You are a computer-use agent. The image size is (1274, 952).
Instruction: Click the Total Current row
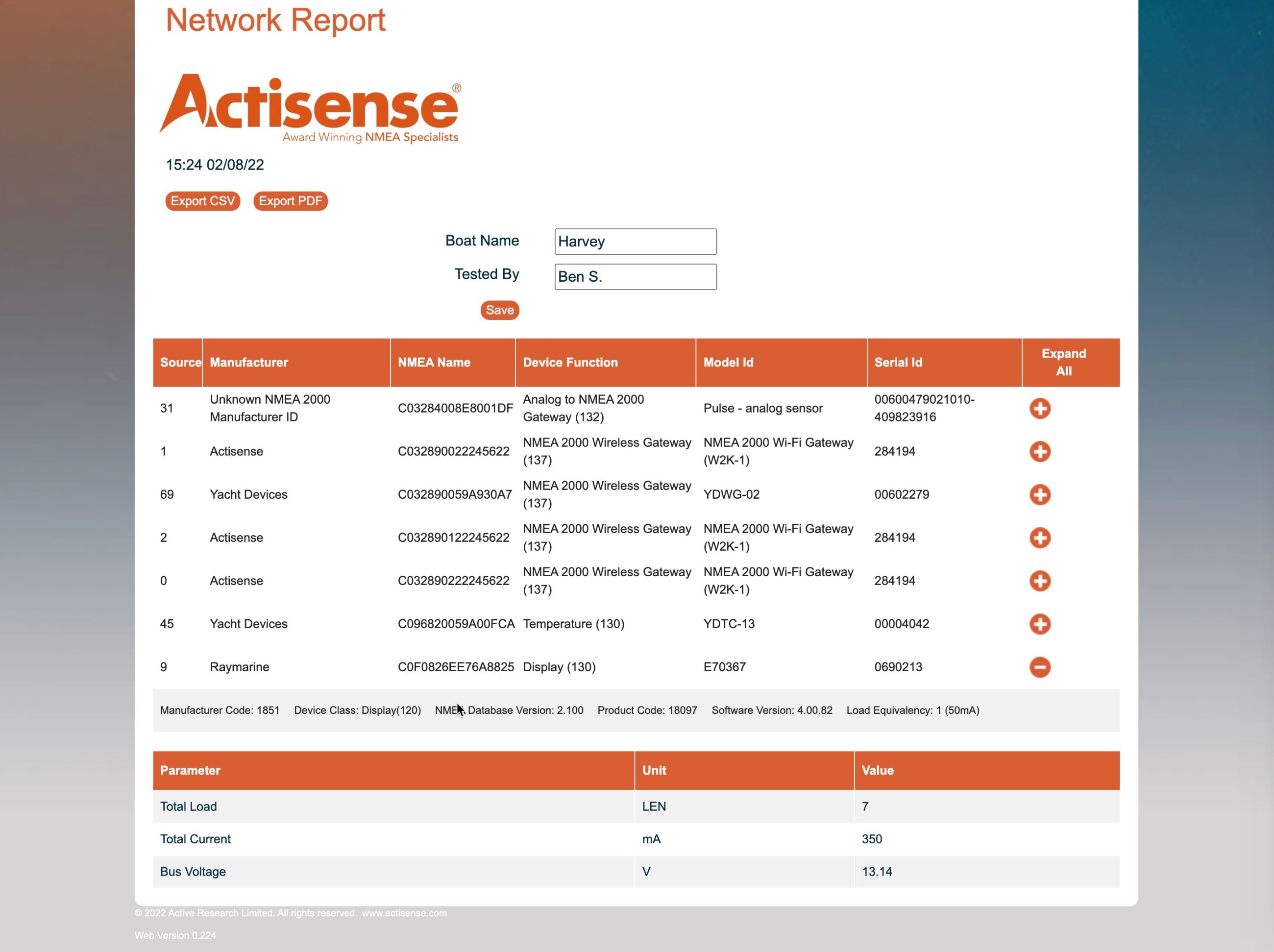point(636,839)
